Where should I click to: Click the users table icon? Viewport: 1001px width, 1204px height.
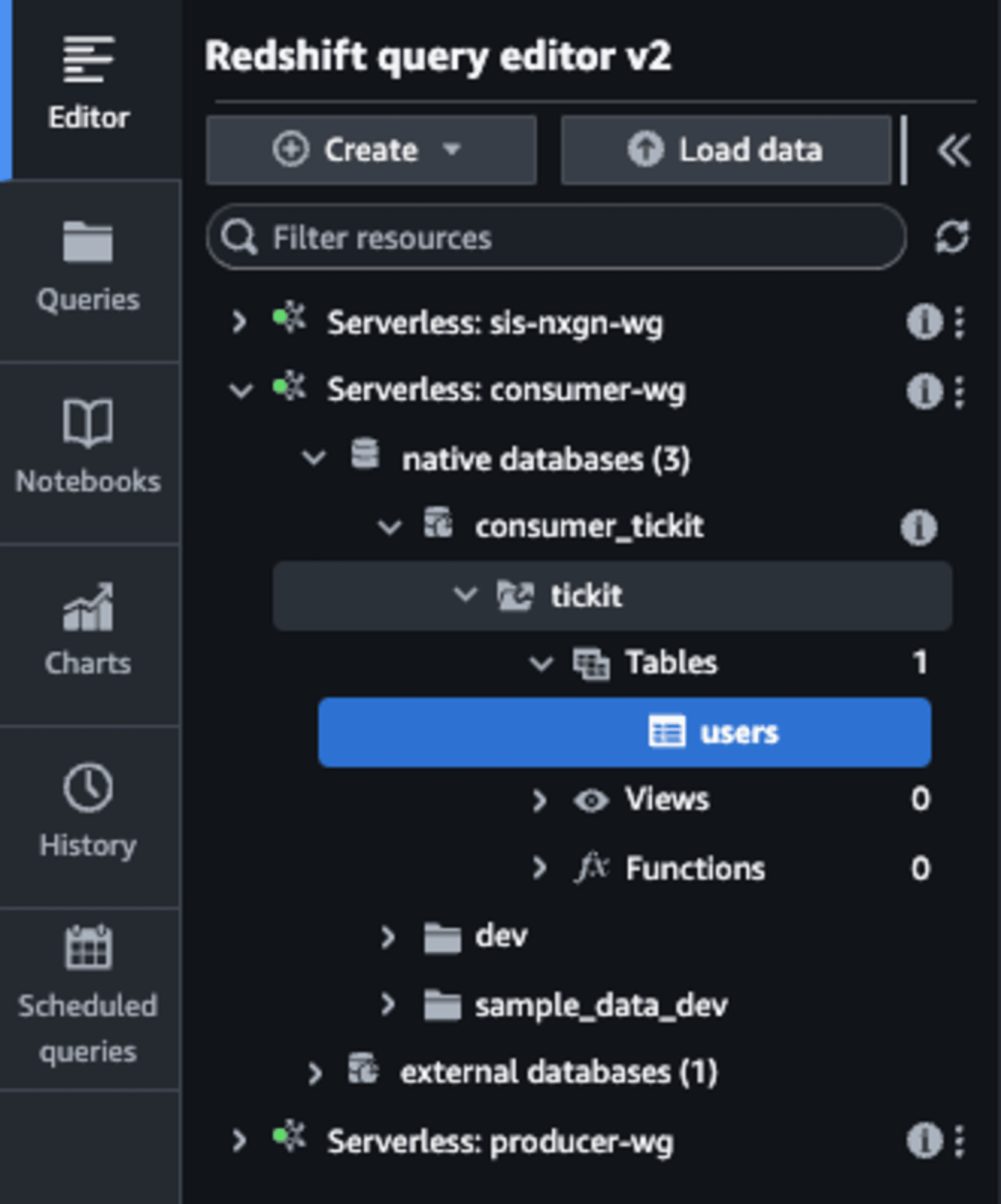click(x=667, y=732)
